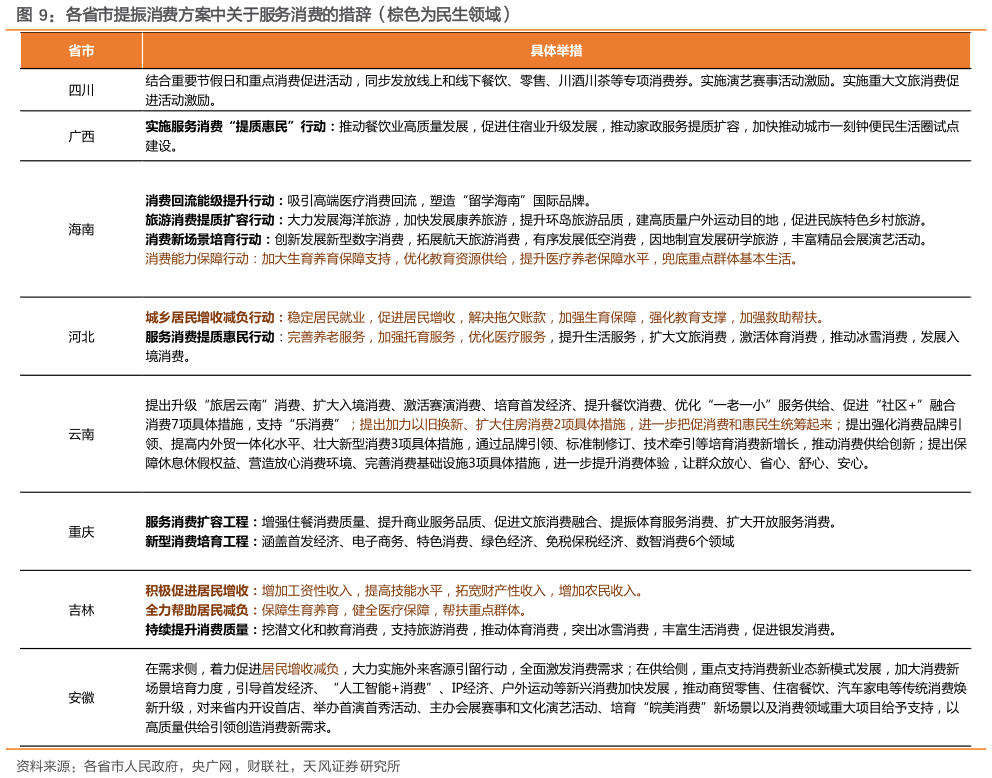Select the standalone 居民增收减负 text
This screenshot has width=992, height=778.
300,669
